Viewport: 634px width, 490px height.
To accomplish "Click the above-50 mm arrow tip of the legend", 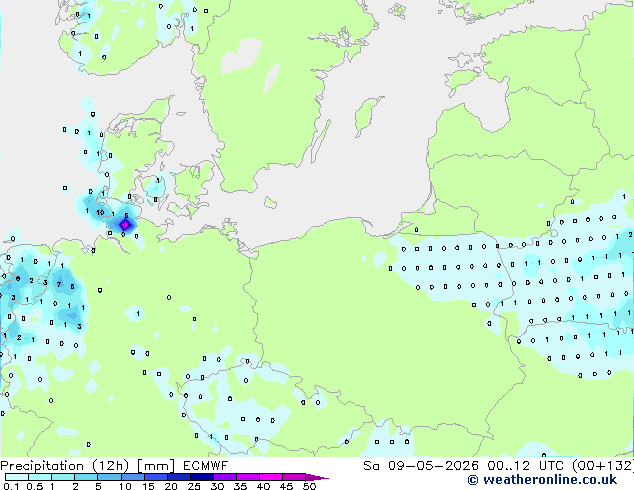I will (317, 478).
